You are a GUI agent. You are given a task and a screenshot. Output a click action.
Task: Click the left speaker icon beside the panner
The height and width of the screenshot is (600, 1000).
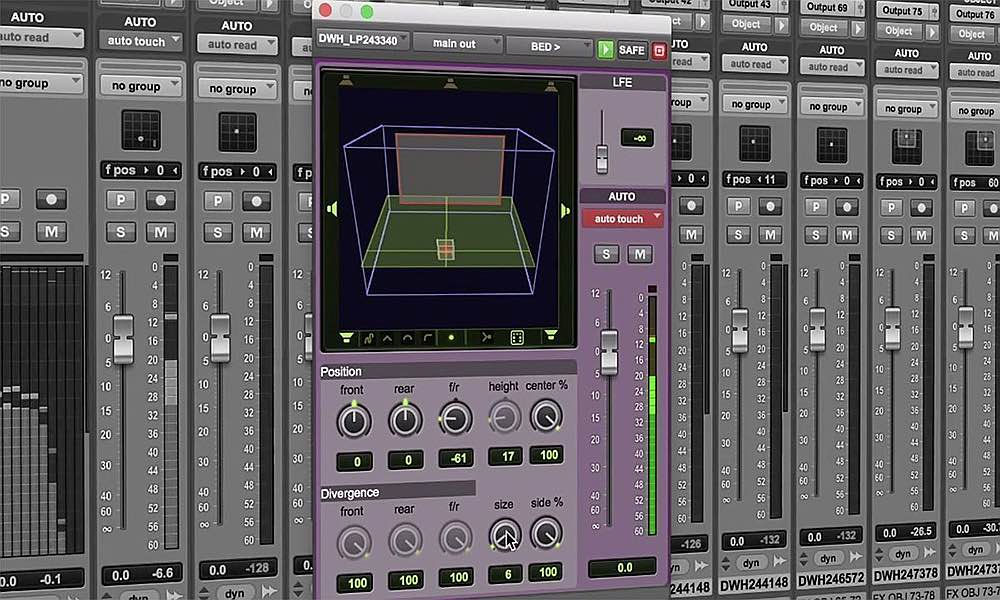[332, 208]
